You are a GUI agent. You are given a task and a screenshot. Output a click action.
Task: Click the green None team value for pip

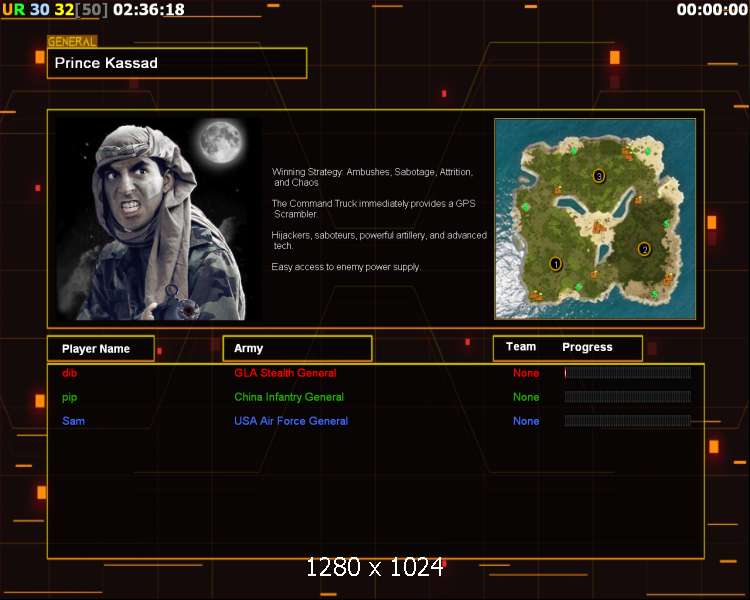pos(526,397)
